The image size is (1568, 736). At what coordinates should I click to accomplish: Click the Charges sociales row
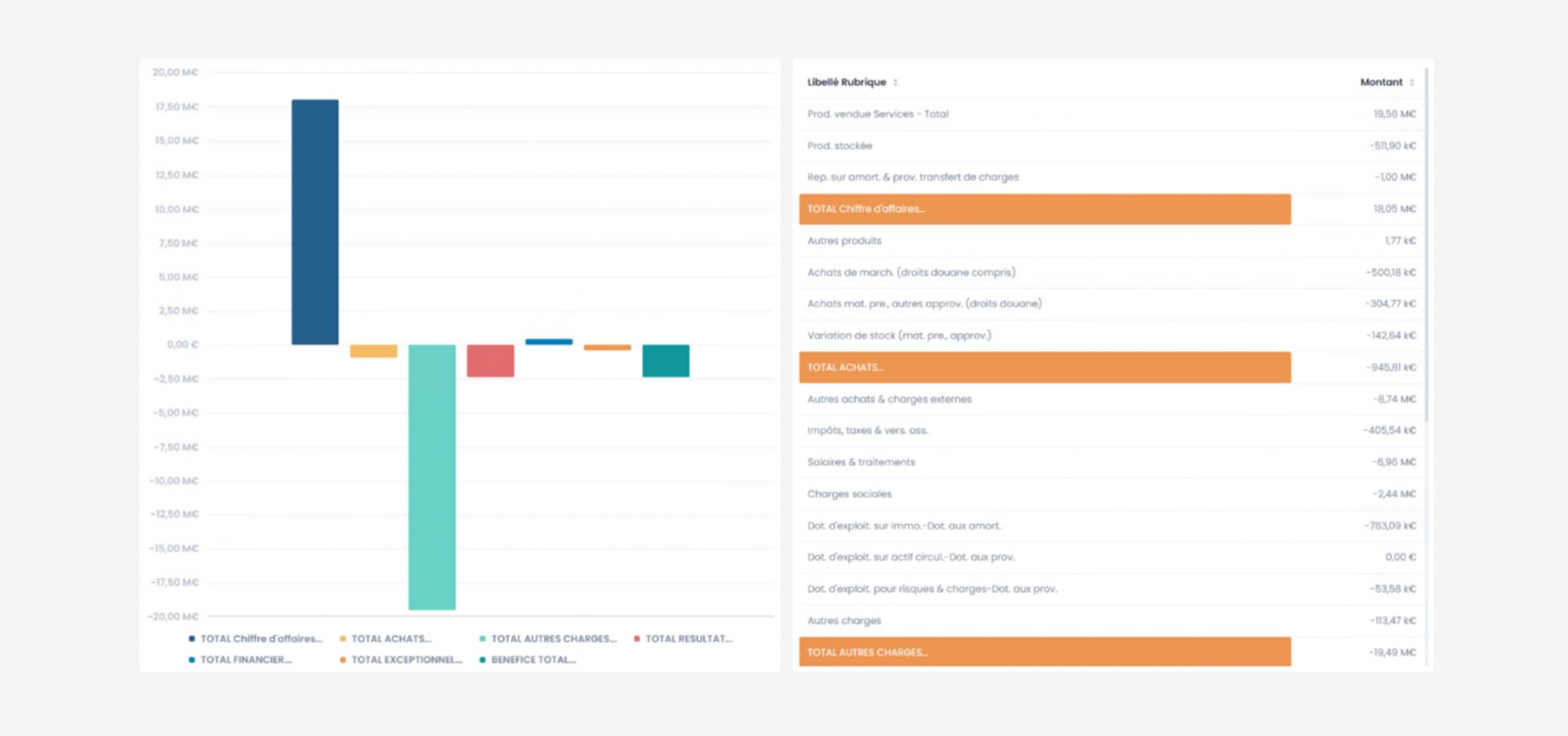coord(1111,494)
